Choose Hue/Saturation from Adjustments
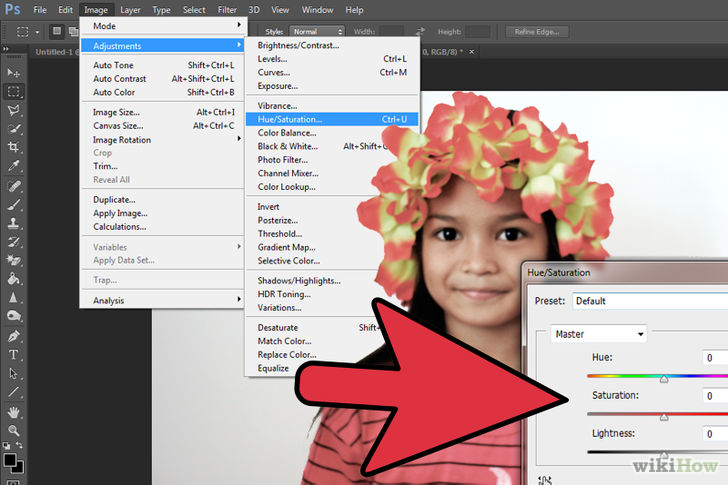The image size is (728, 485). (332, 119)
